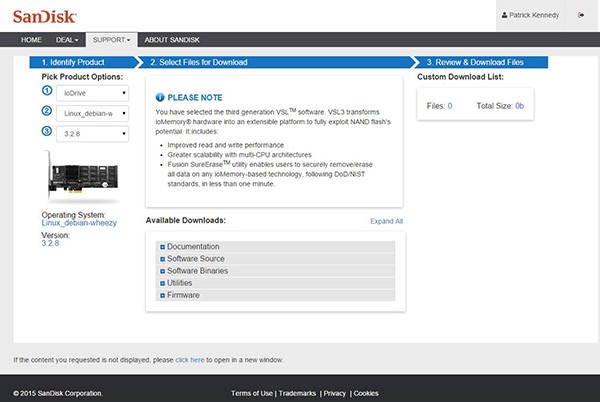
Task: Expand the Documentation plus icon
Action: (x=162, y=246)
